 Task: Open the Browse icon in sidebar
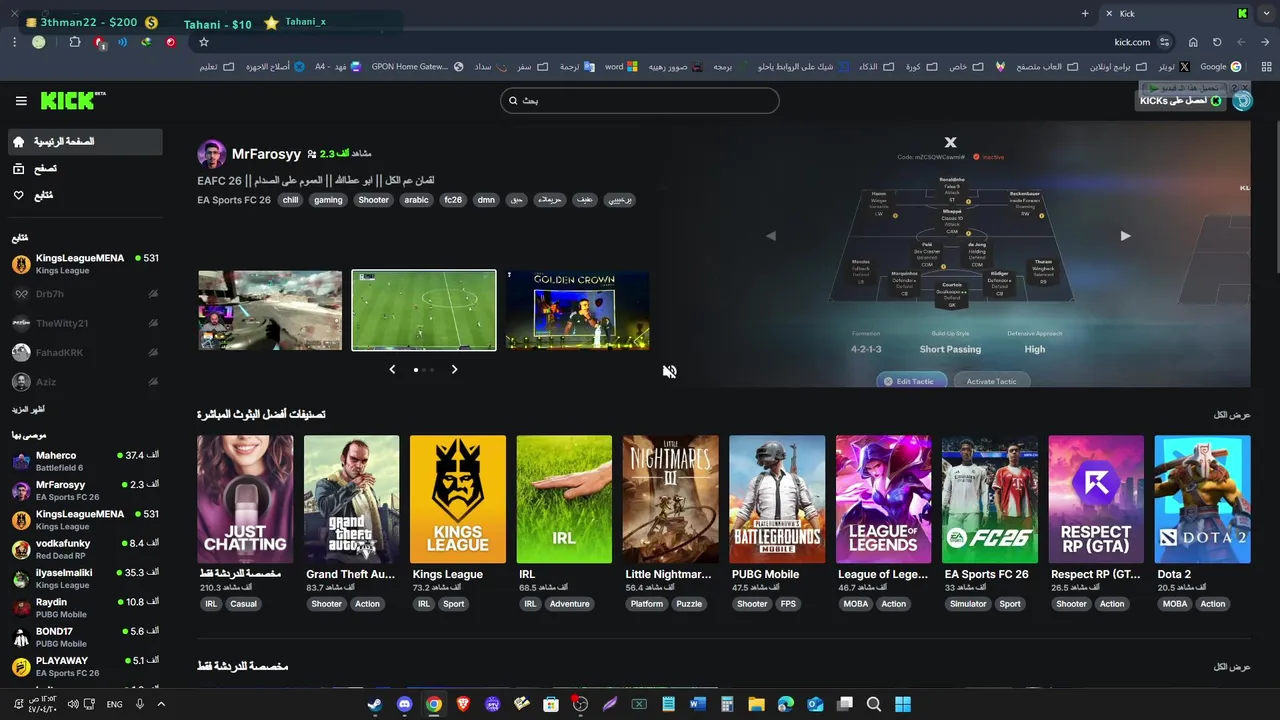(19, 169)
